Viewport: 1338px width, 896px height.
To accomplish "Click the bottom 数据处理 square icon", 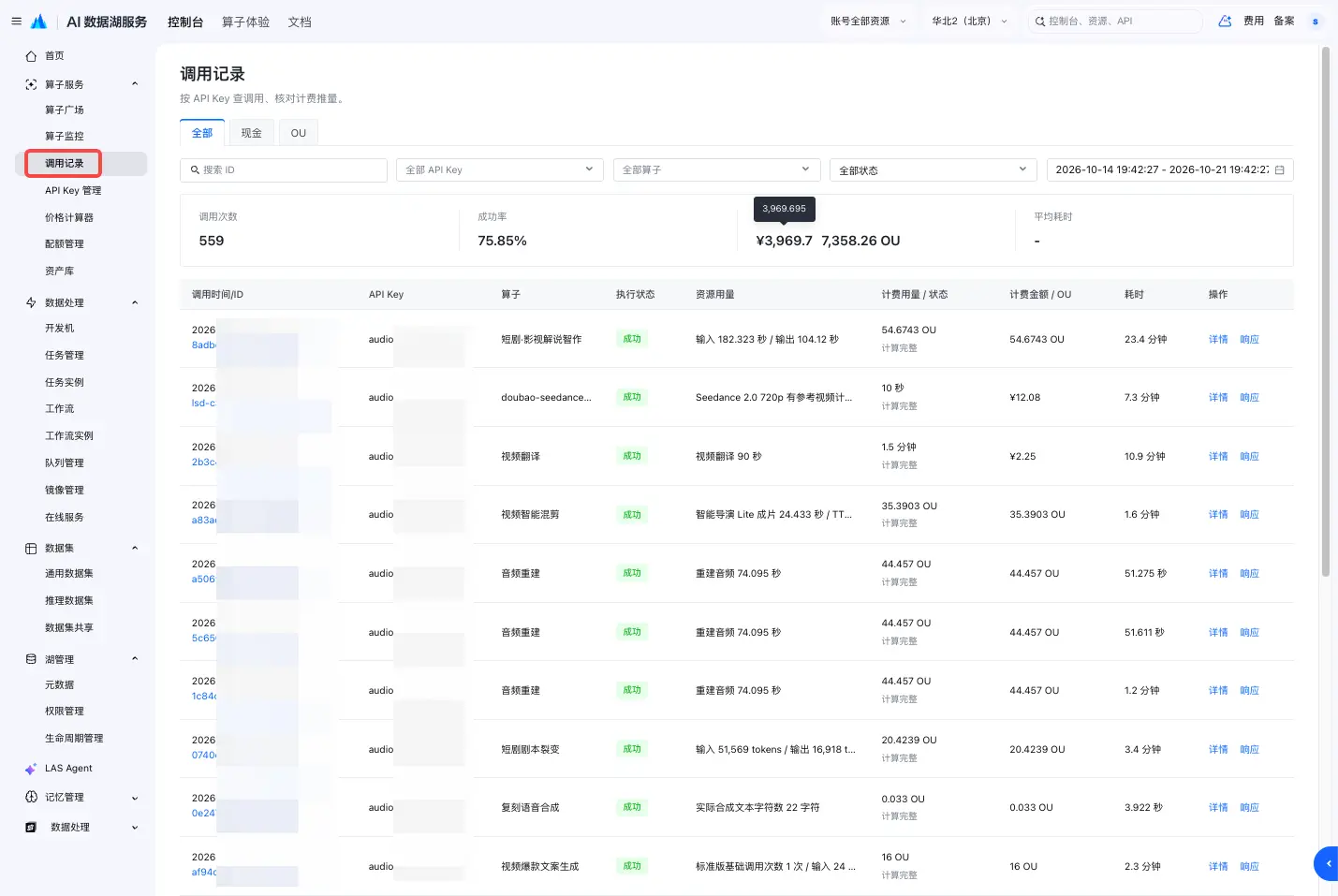I will pos(31,828).
